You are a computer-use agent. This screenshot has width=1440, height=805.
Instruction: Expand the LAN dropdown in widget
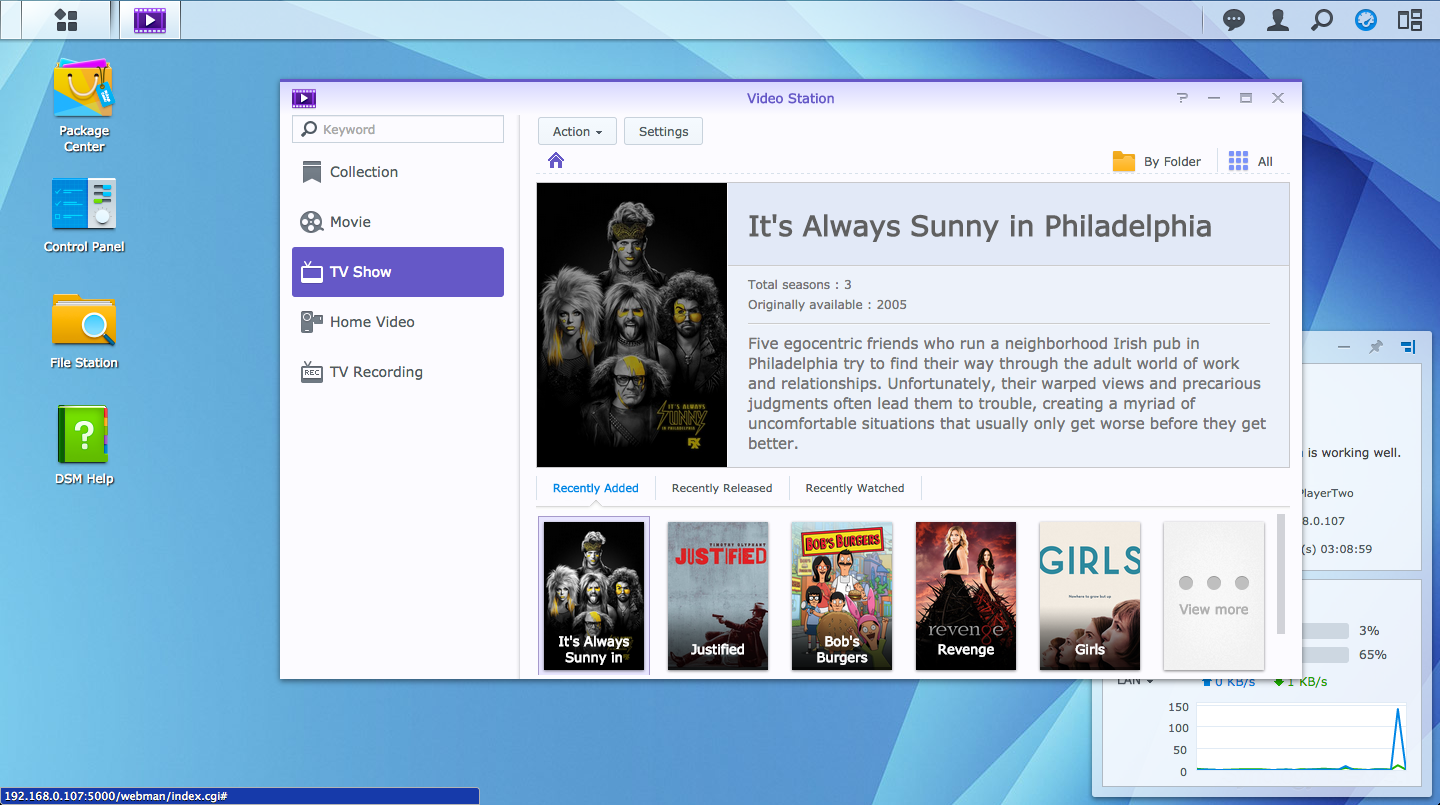[1136, 682]
